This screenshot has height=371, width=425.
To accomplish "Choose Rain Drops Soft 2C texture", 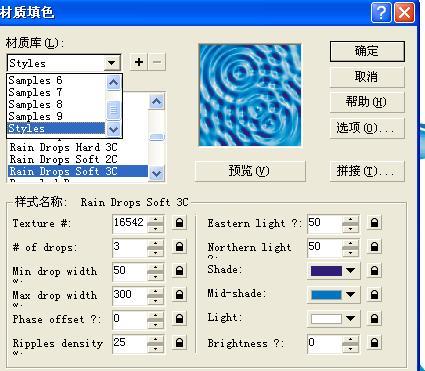I will pos(78,159).
